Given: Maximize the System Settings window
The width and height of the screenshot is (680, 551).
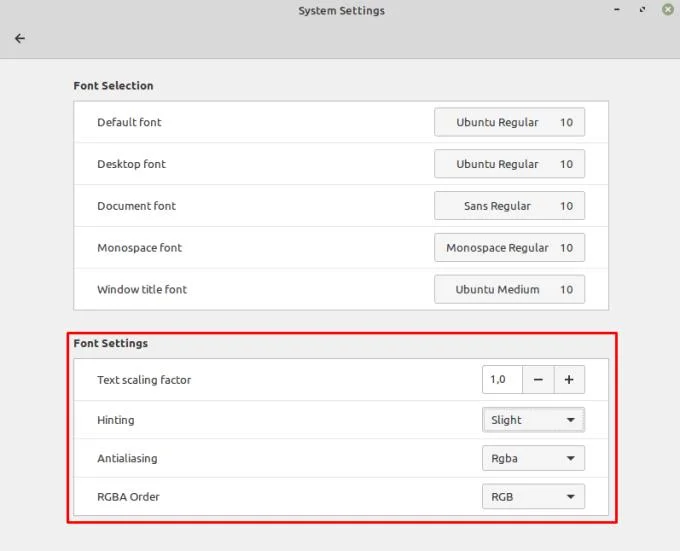Looking at the screenshot, I should pyautogui.click(x=642, y=10).
